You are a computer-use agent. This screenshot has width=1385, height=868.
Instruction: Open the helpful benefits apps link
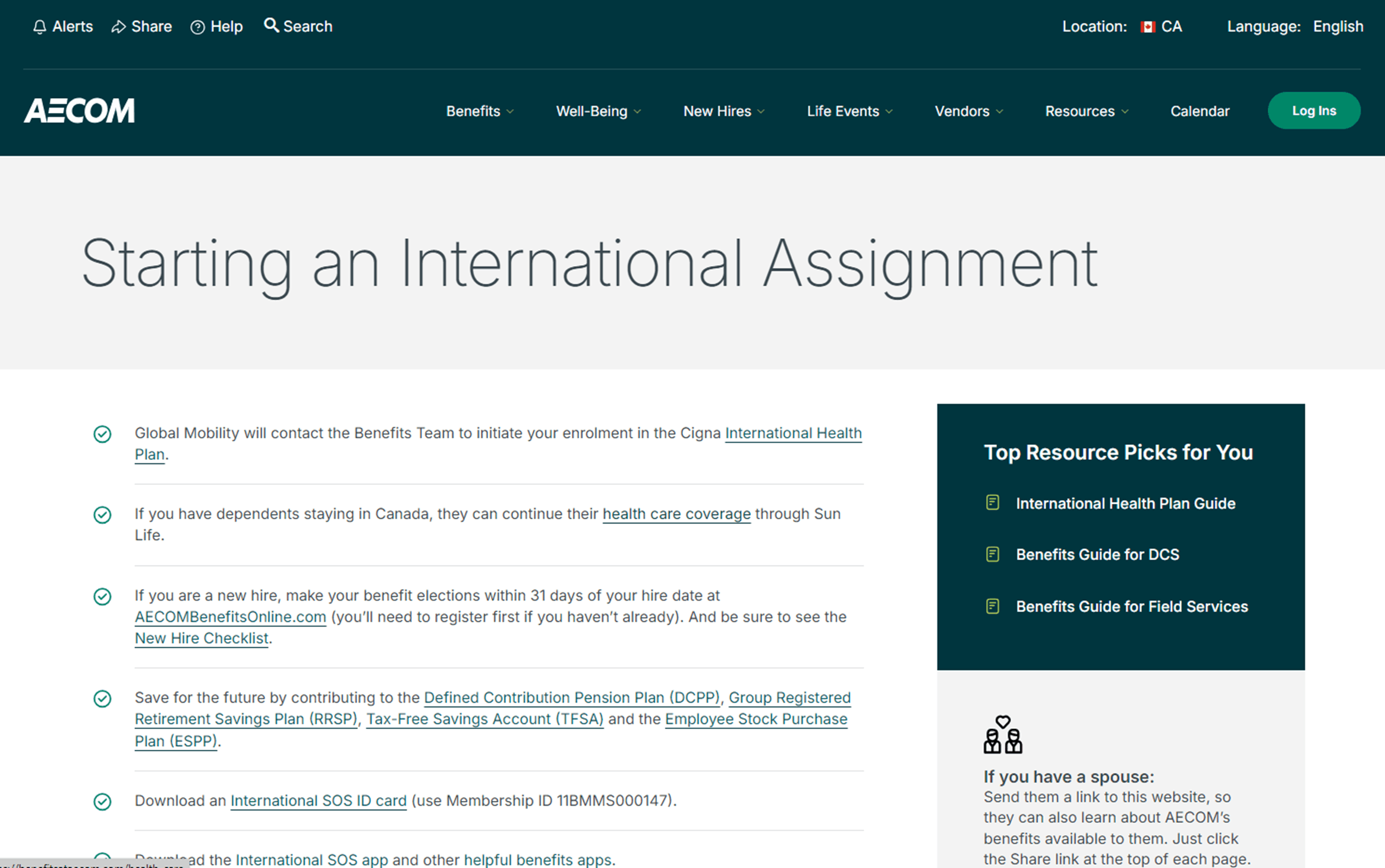(537, 860)
